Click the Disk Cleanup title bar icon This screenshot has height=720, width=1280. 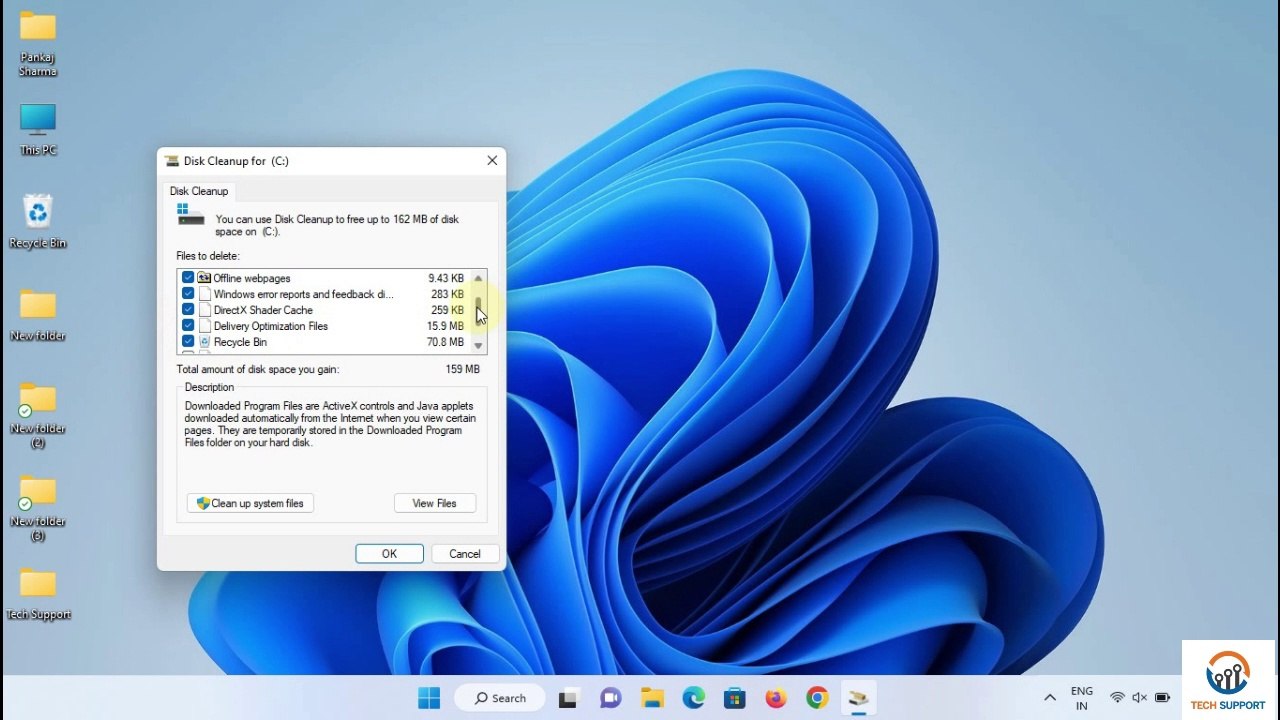(x=172, y=161)
